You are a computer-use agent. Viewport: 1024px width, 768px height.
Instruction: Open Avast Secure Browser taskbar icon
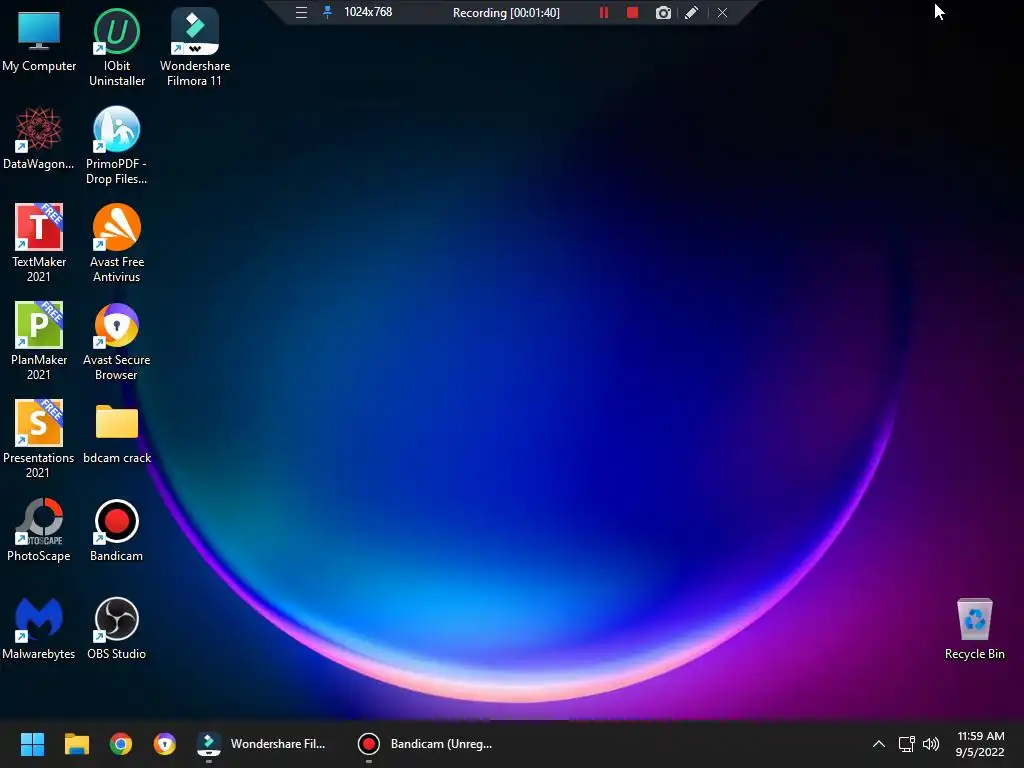tap(165, 744)
